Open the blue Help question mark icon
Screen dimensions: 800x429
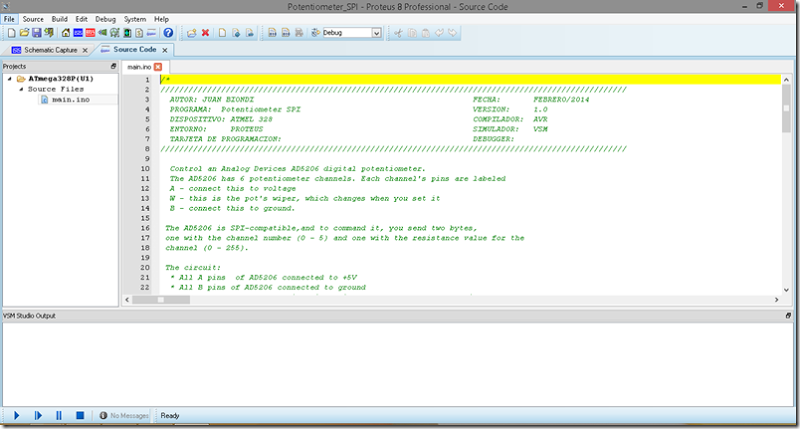(x=168, y=33)
